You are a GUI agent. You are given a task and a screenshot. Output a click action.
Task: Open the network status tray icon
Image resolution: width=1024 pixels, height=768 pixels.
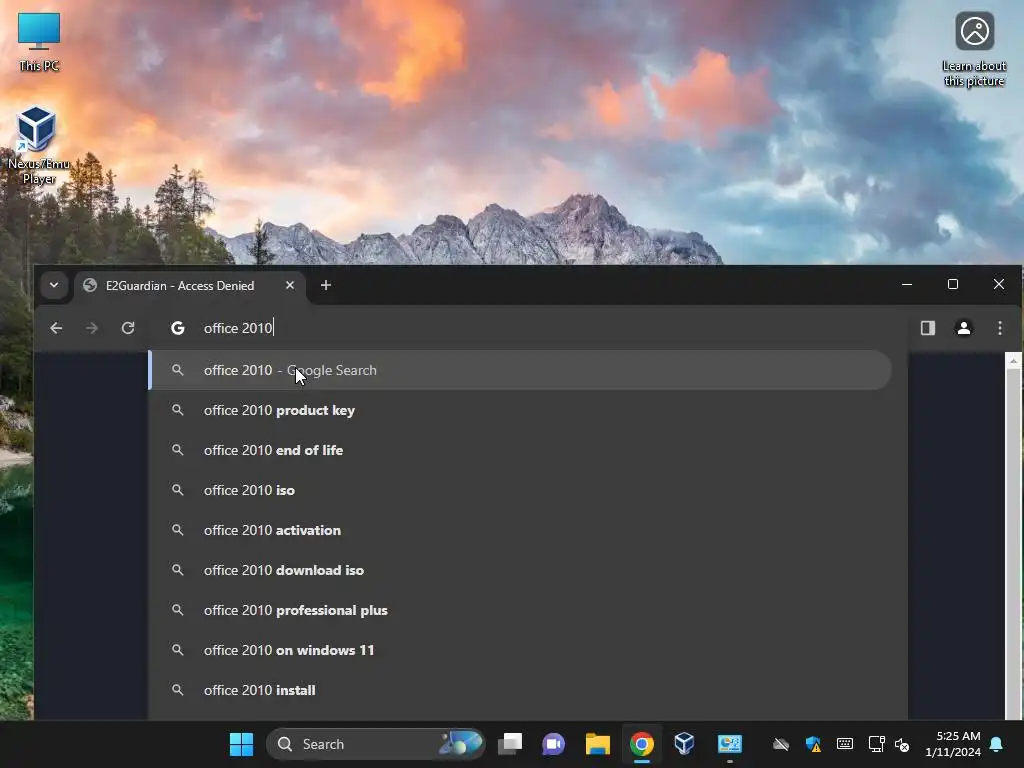click(876, 744)
